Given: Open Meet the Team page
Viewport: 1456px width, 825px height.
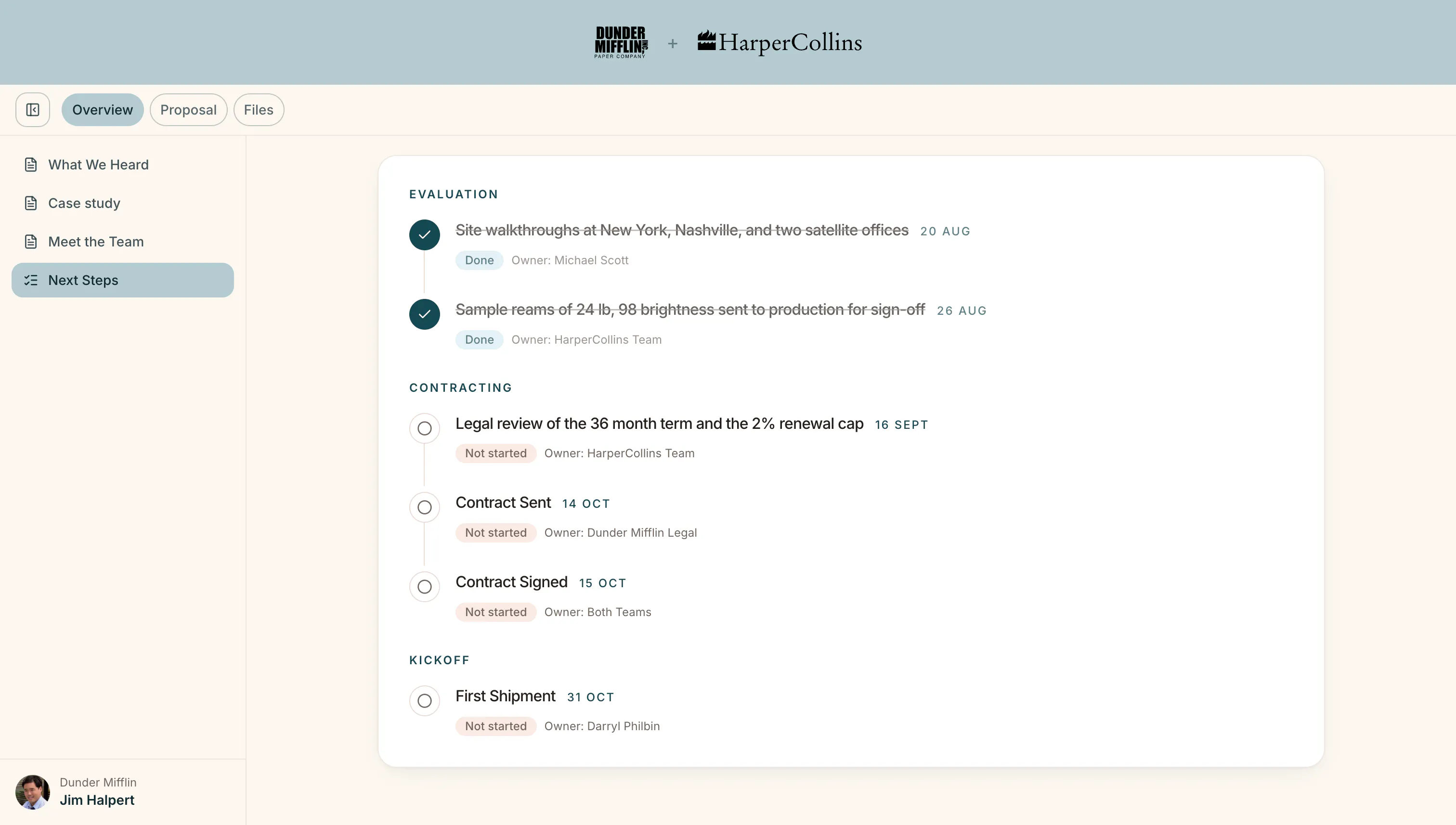Looking at the screenshot, I should click(x=122, y=242).
